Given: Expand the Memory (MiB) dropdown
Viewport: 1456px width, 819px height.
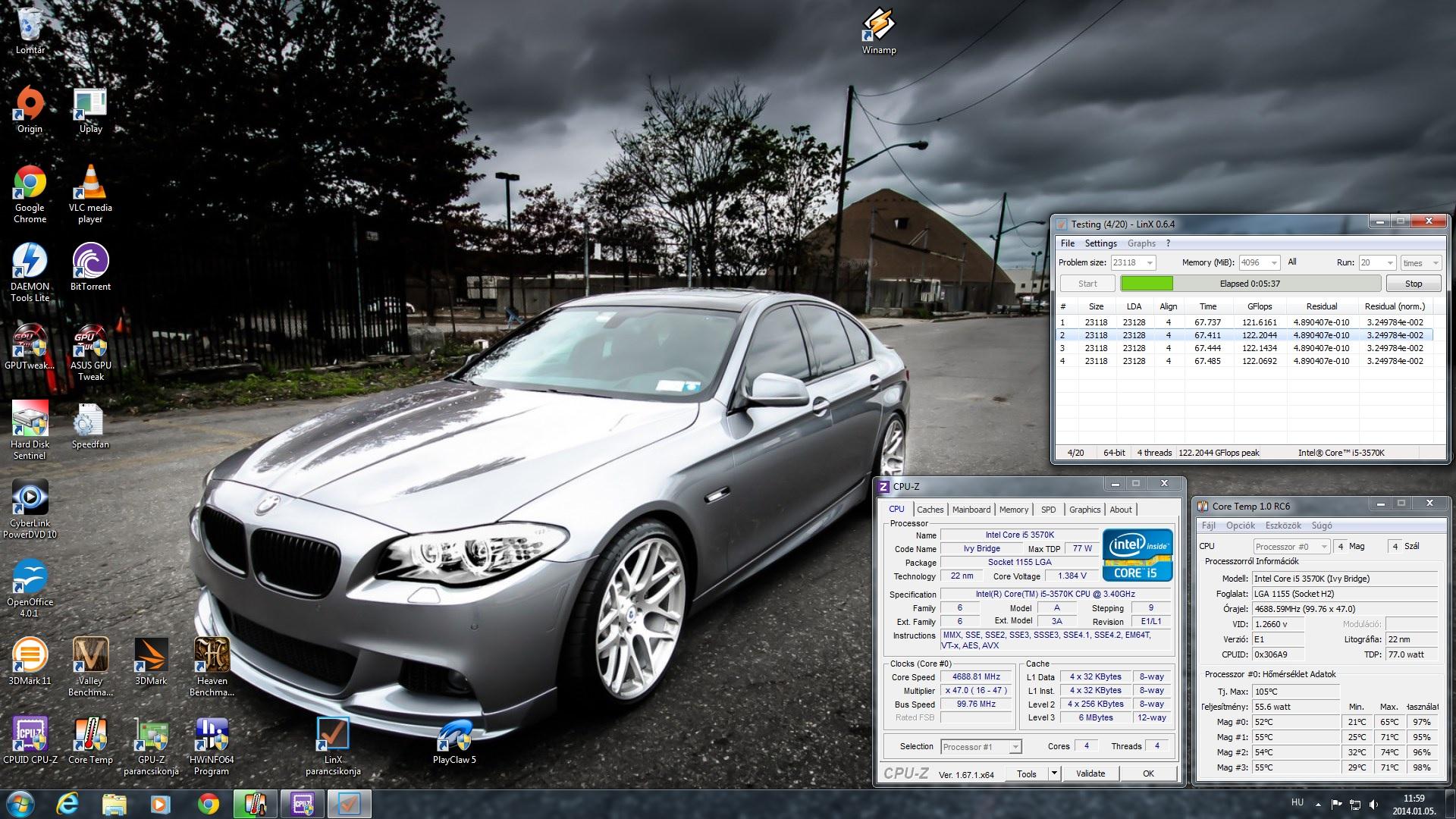Looking at the screenshot, I should click(1273, 263).
